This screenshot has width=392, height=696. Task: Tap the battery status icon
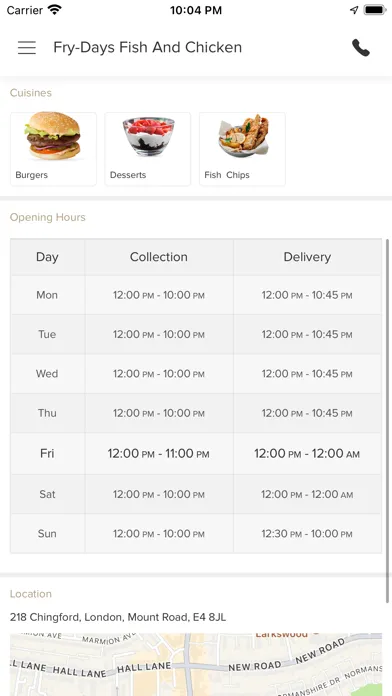375,10
